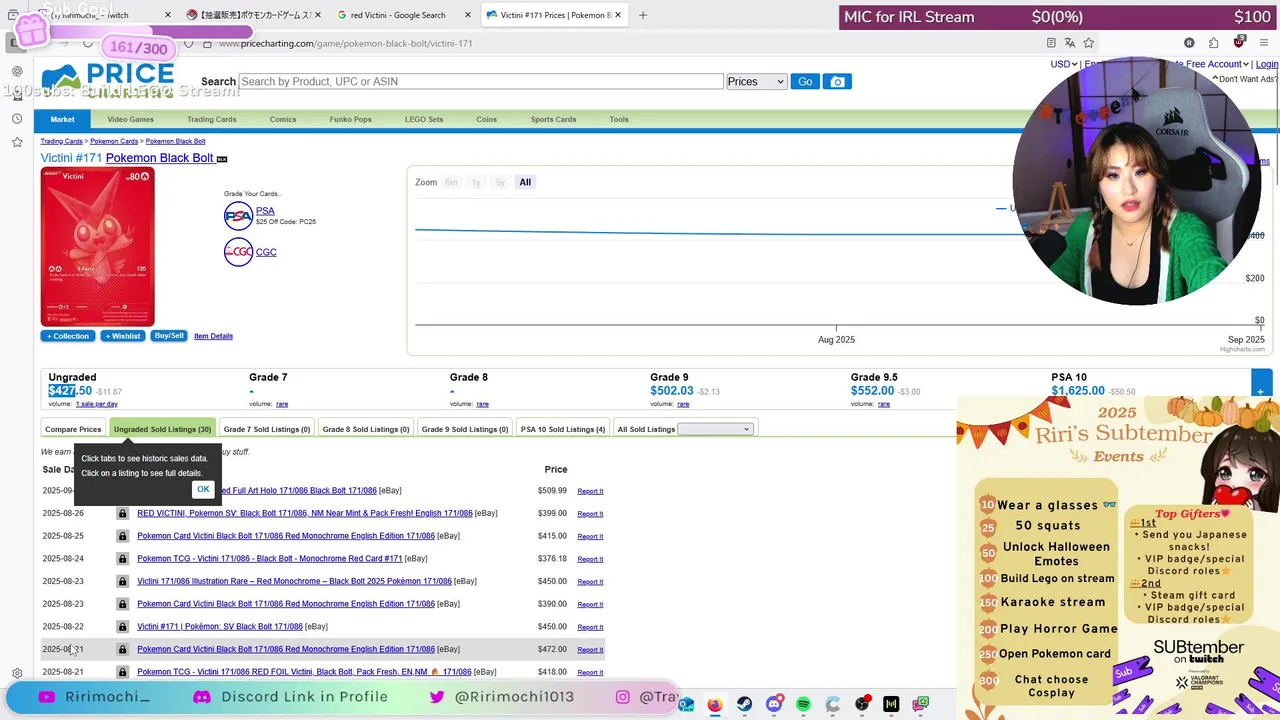The height and width of the screenshot is (720, 1280).
Task: Click the sidebar bookmarks star icon
Action: pyautogui.click(x=17, y=142)
